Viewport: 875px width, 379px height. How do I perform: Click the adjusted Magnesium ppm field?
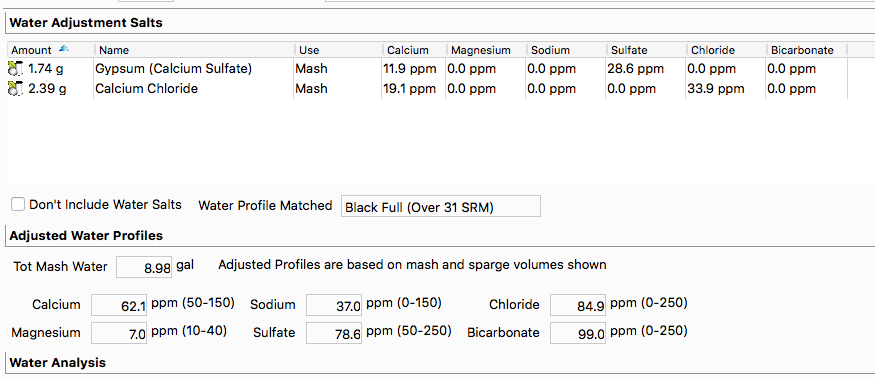(x=119, y=333)
